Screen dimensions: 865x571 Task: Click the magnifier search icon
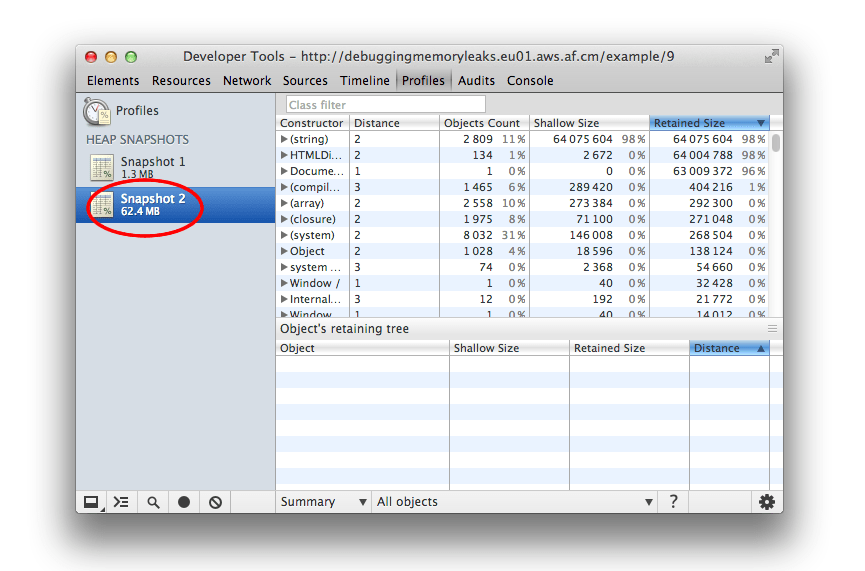tap(153, 502)
